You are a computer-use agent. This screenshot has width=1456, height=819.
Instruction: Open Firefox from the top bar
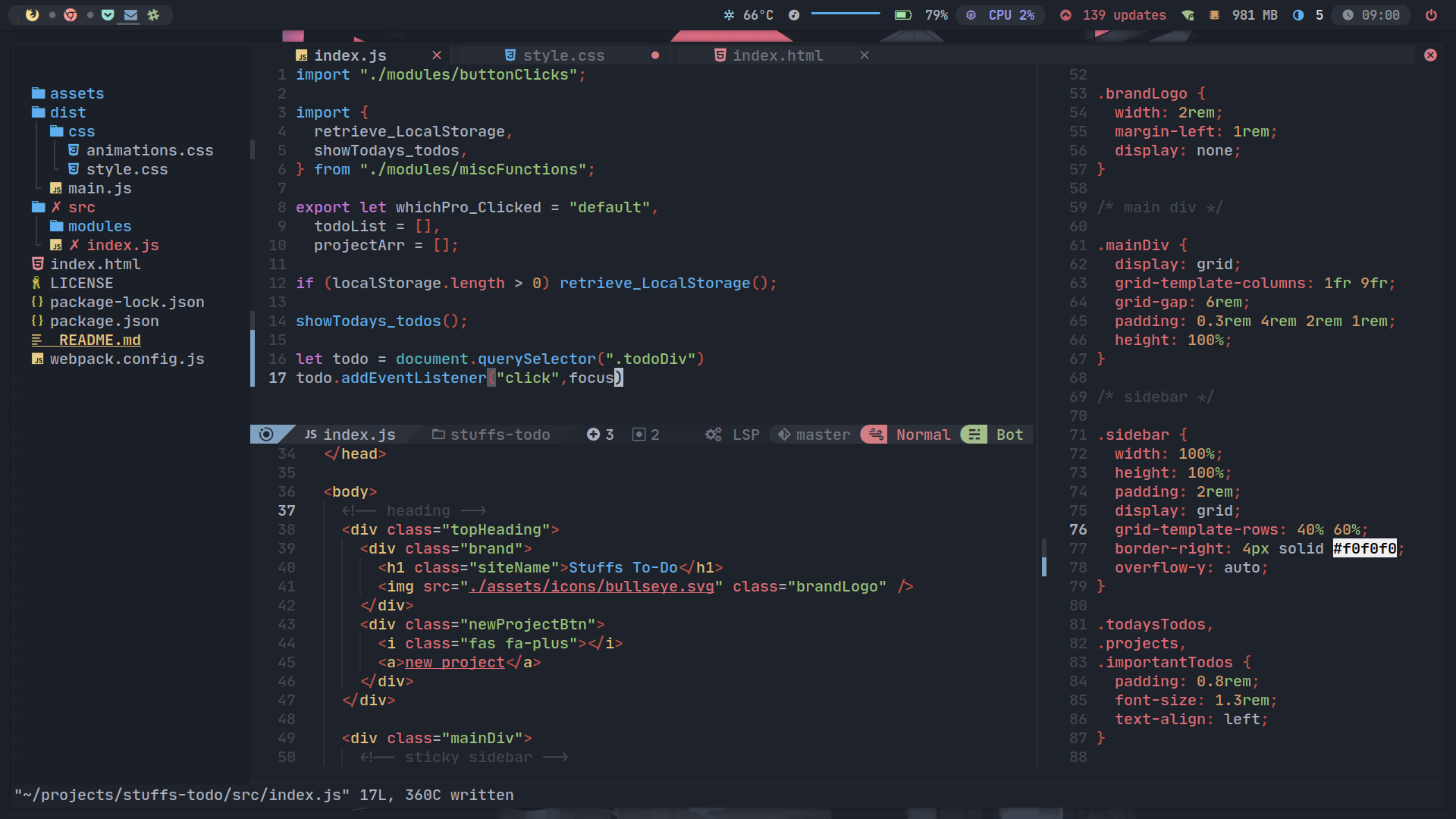click(x=32, y=14)
